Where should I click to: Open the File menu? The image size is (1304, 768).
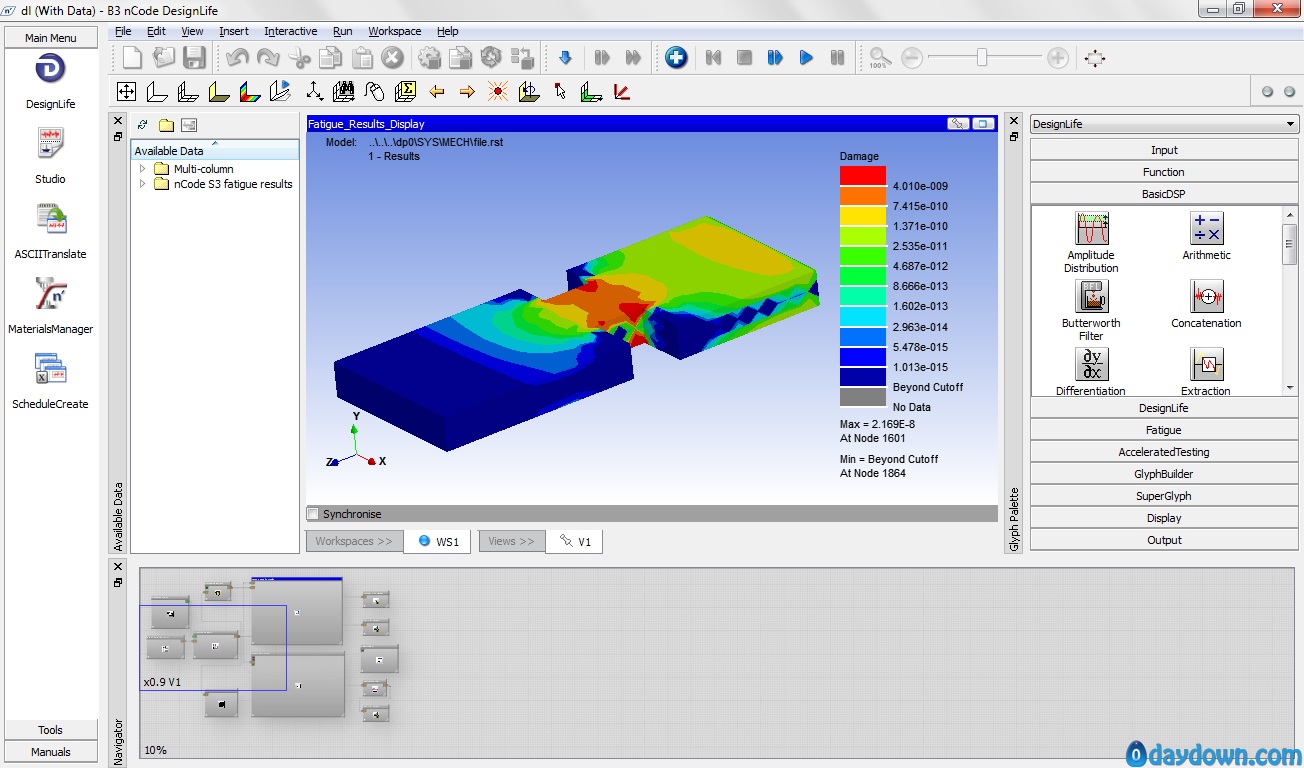123,31
